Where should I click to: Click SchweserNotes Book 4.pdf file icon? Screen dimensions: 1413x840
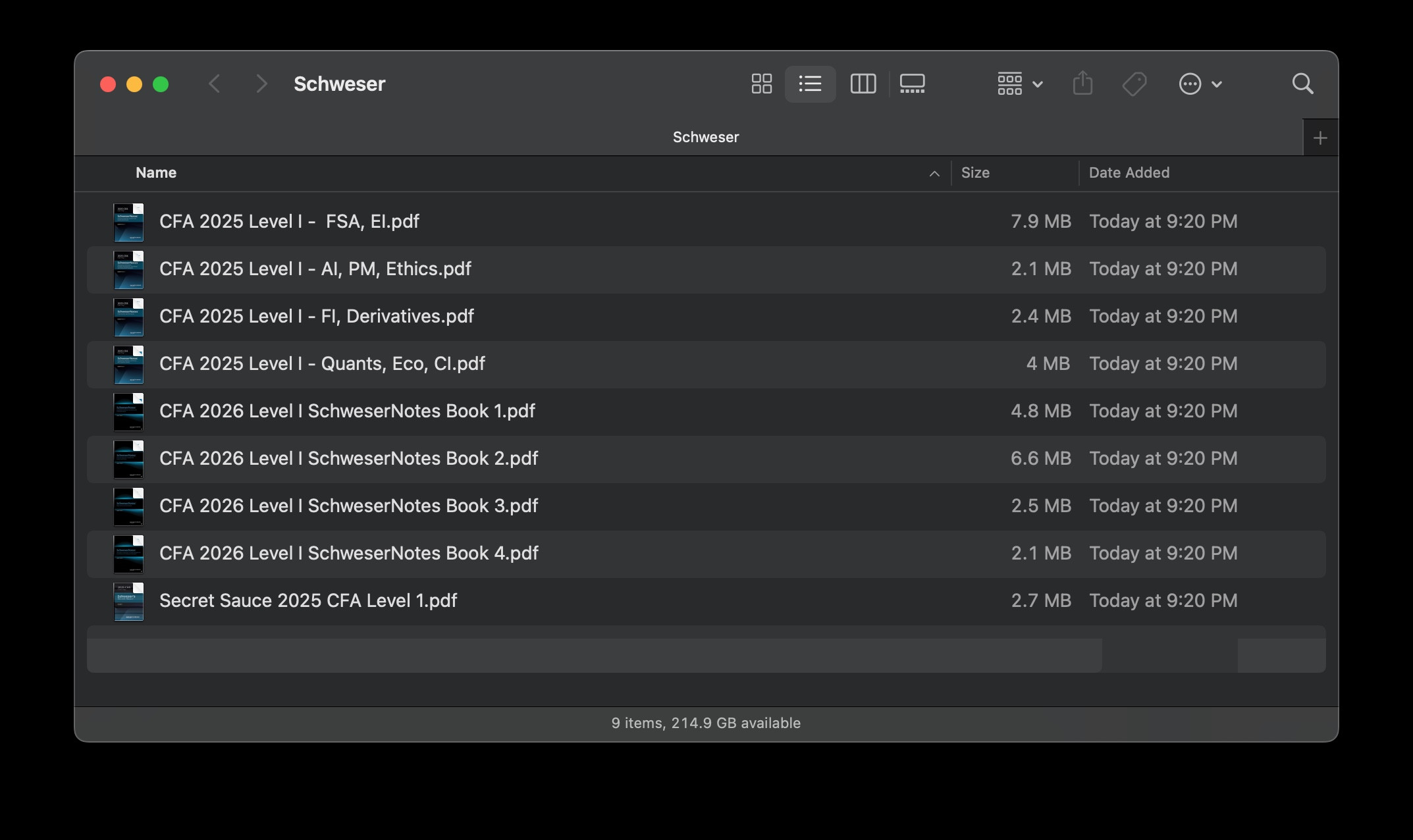click(128, 554)
